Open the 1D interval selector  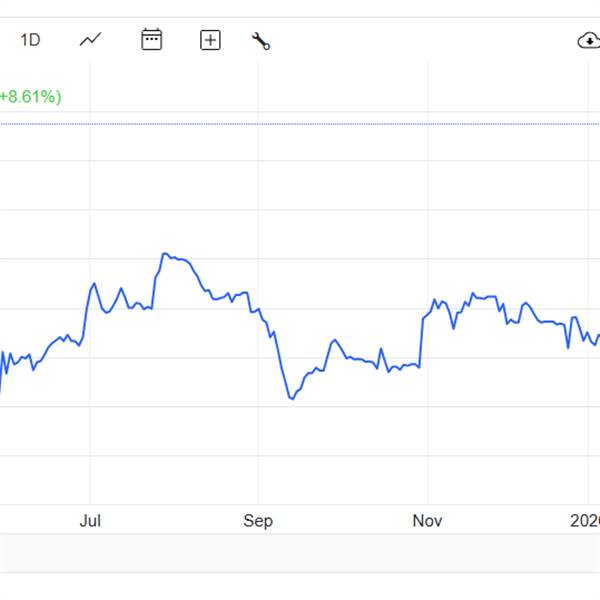coord(30,41)
